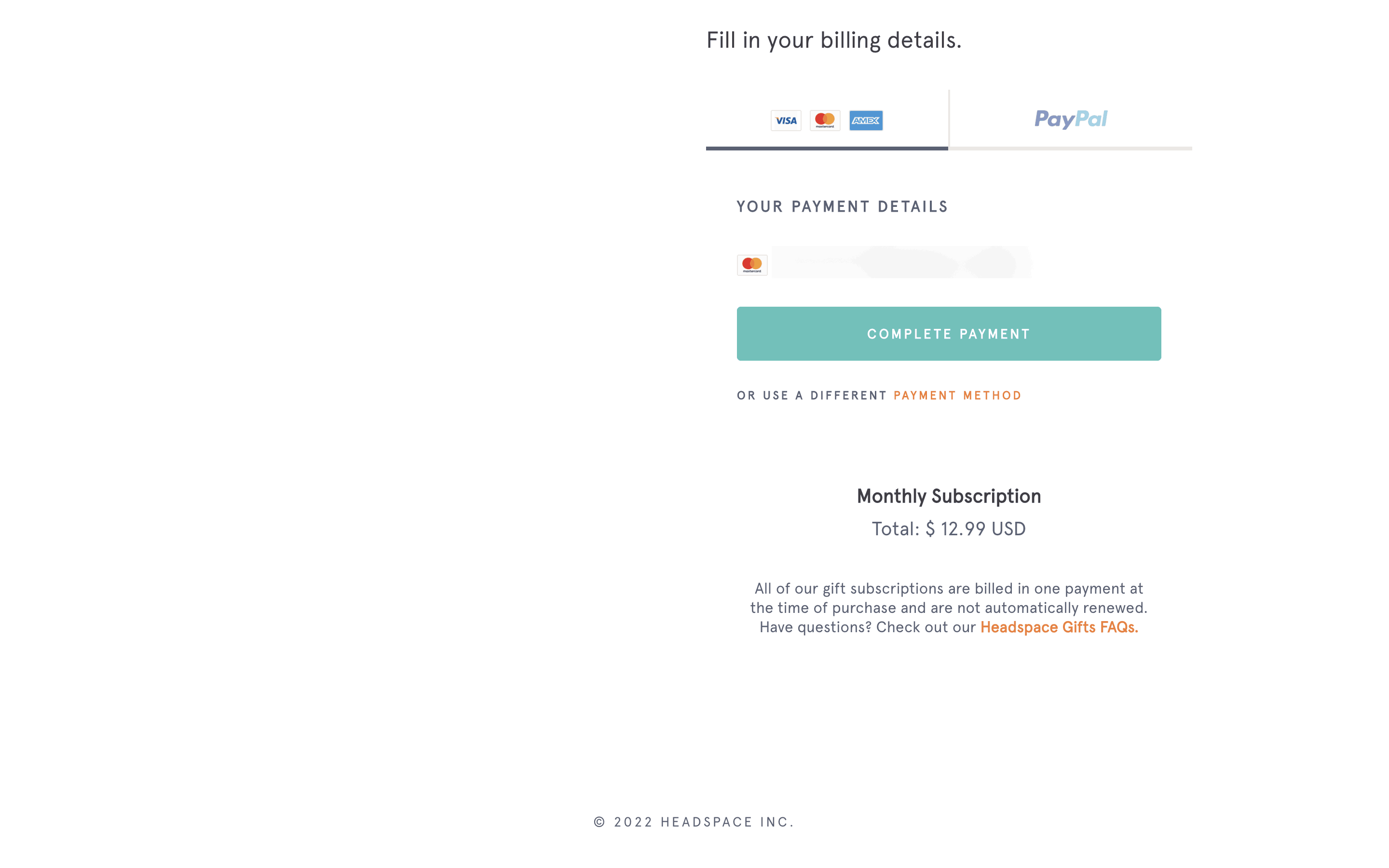This screenshot has height=868, width=1389.
Task: Click the Mastercard icon in the card tab
Action: click(x=825, y=121)
